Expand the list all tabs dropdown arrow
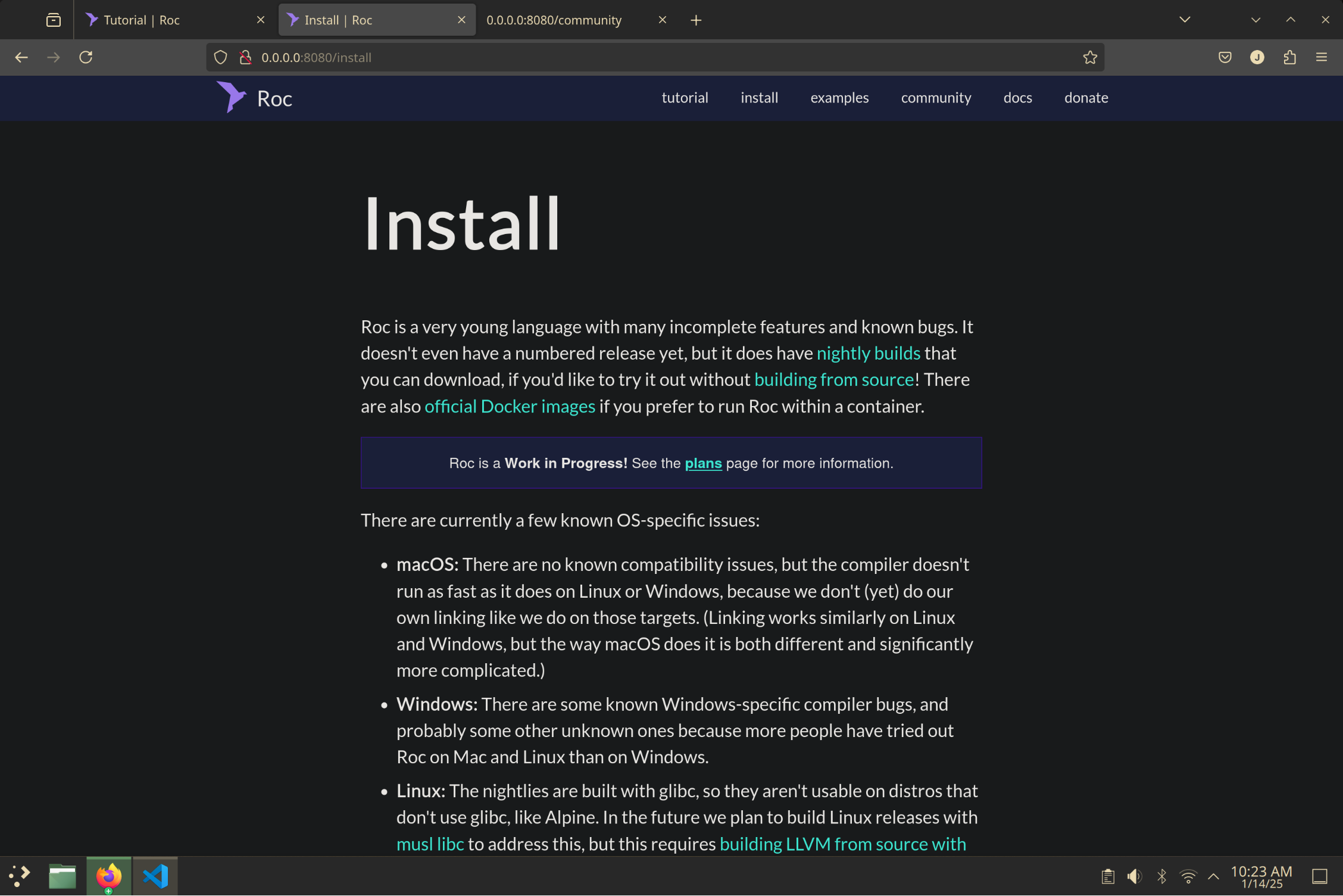Viewport: 1343px width, 896px height. (x=1185, y=20)
